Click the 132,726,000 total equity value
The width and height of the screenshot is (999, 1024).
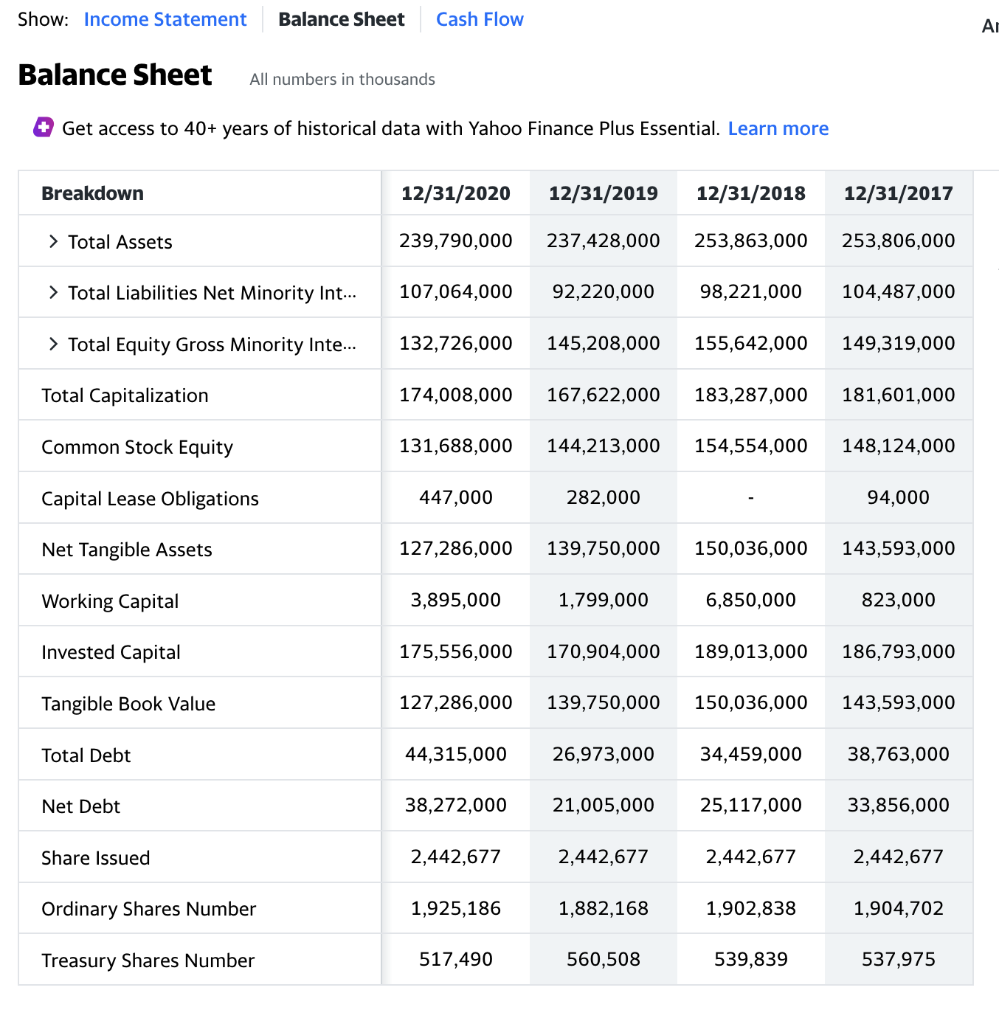[456, 344]
